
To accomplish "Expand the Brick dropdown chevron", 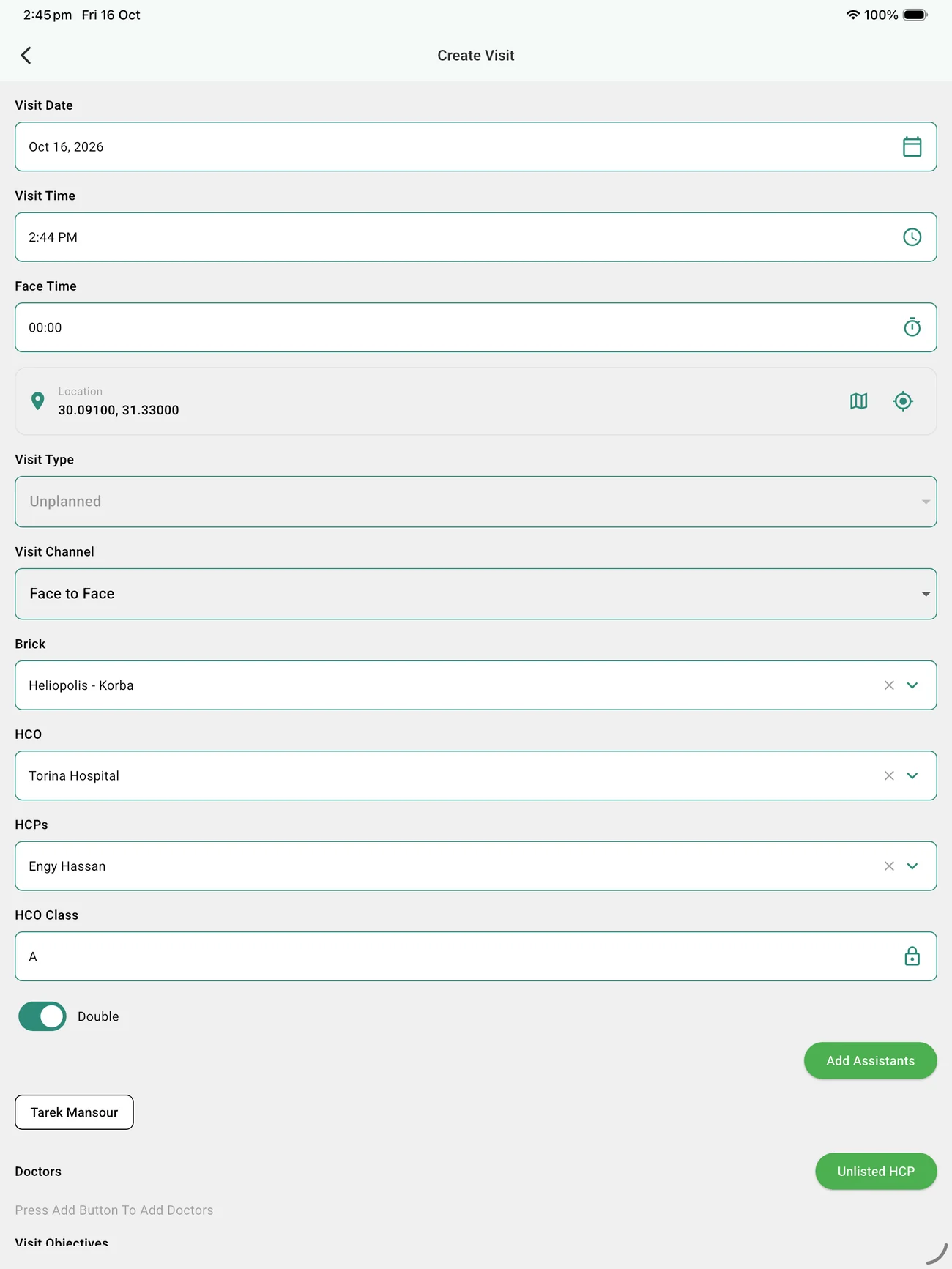I will pos(912,685).
